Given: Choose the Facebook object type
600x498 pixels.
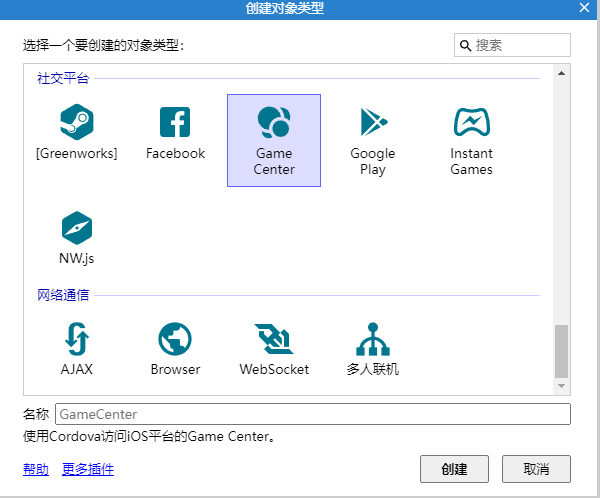Looking at the screenshot, I should pos(175,132).
